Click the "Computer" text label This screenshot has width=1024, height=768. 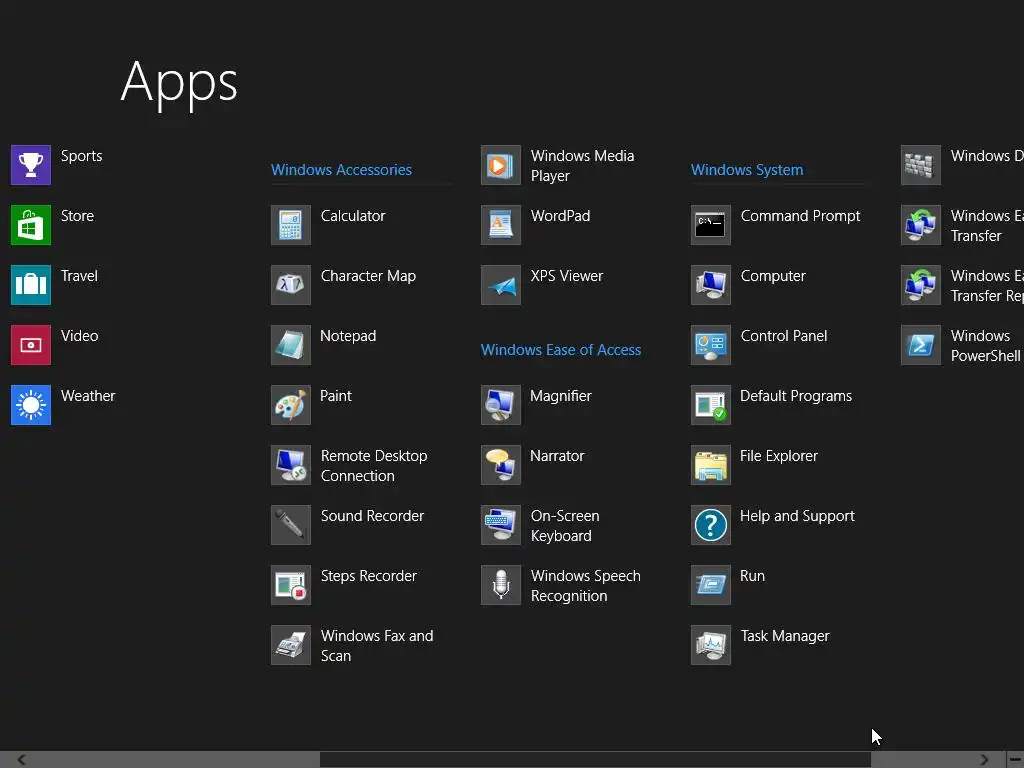773,276
